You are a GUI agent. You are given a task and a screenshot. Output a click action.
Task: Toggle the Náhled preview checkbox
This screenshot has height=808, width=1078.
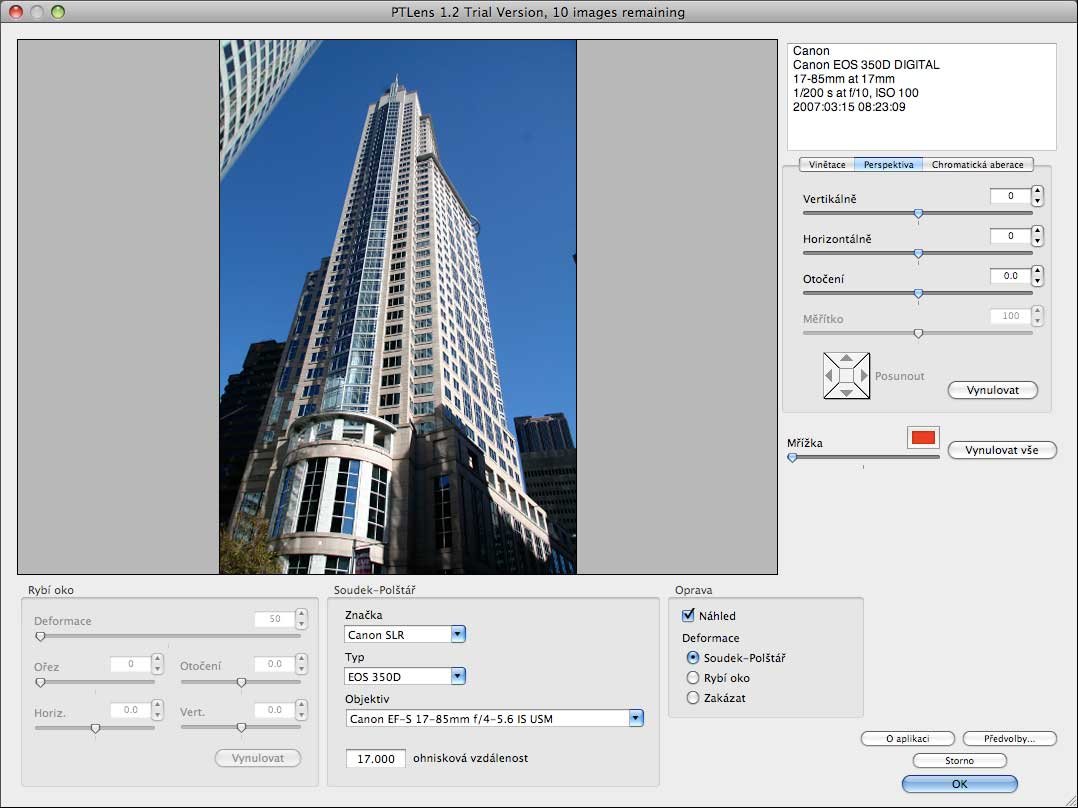click(688, 616)
